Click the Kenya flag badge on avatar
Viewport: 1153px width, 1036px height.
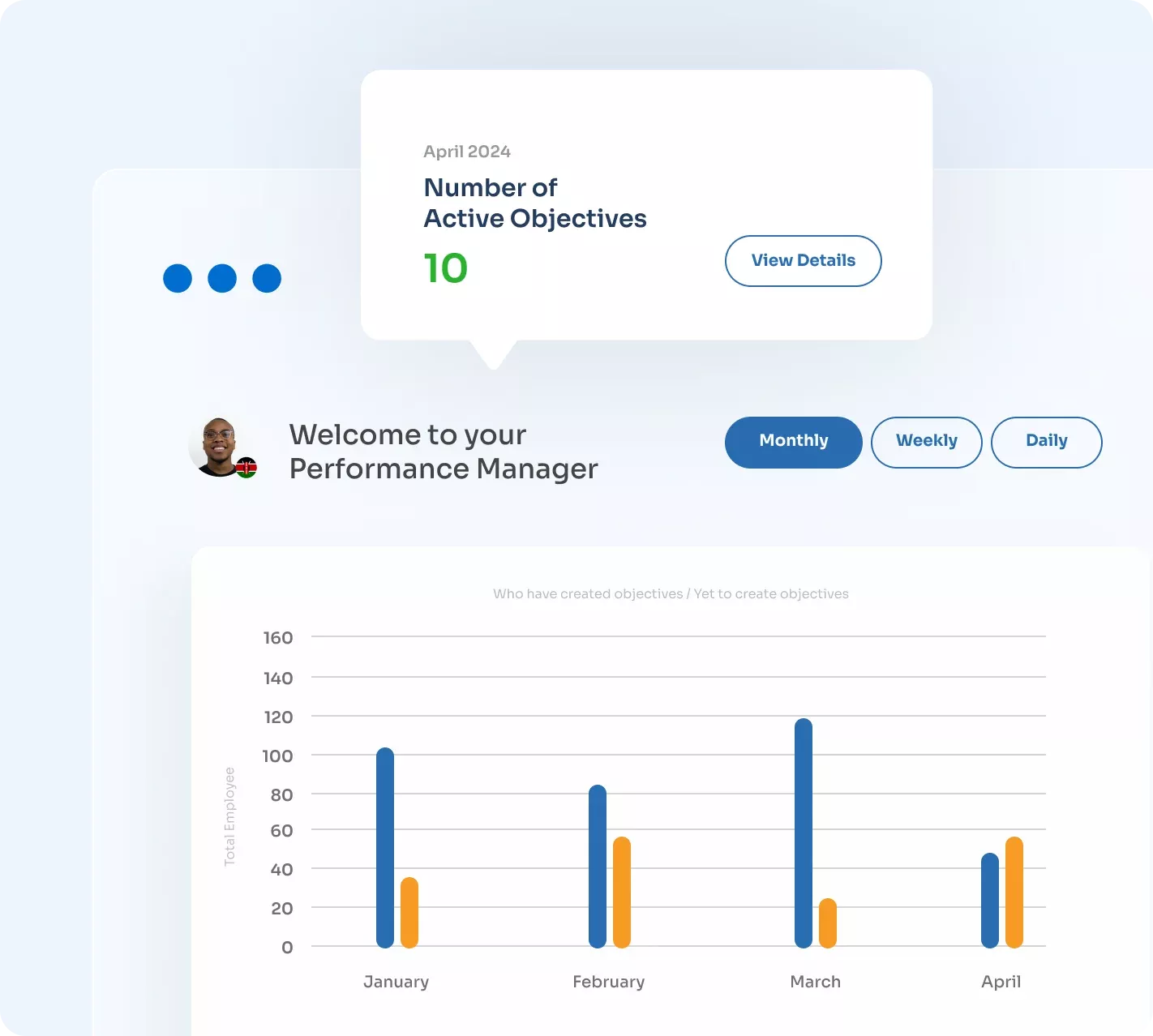246,468
